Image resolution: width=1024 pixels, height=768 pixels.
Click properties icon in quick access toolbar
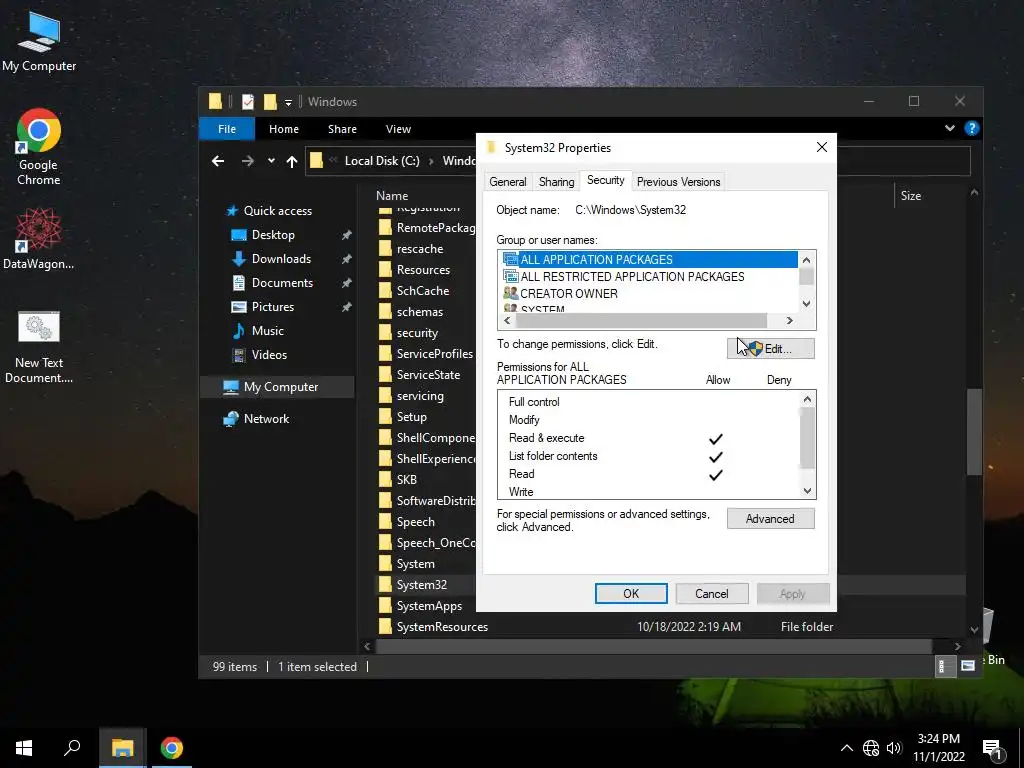pos(248,102)
